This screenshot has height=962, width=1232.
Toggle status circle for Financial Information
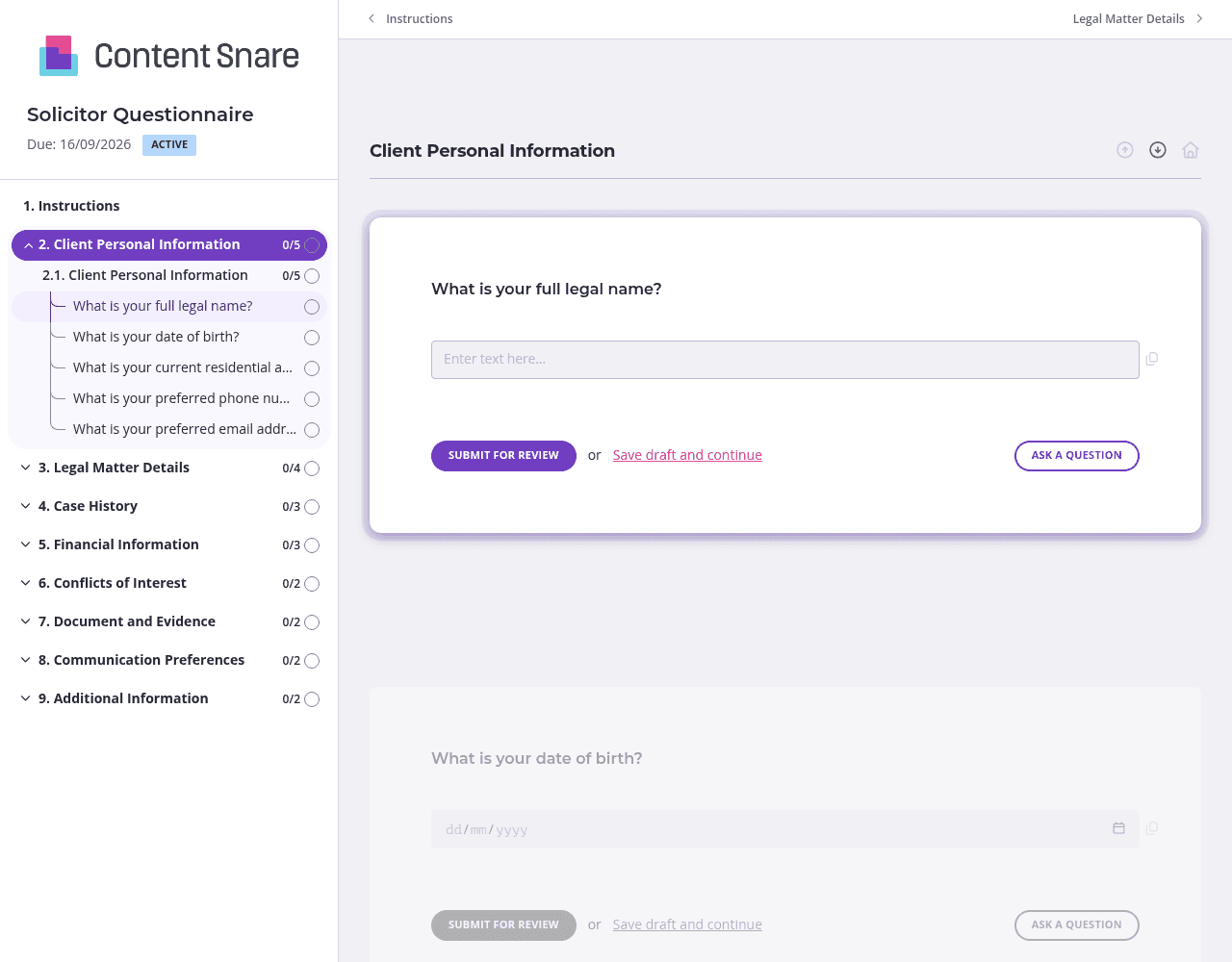[x=312, y=545]
